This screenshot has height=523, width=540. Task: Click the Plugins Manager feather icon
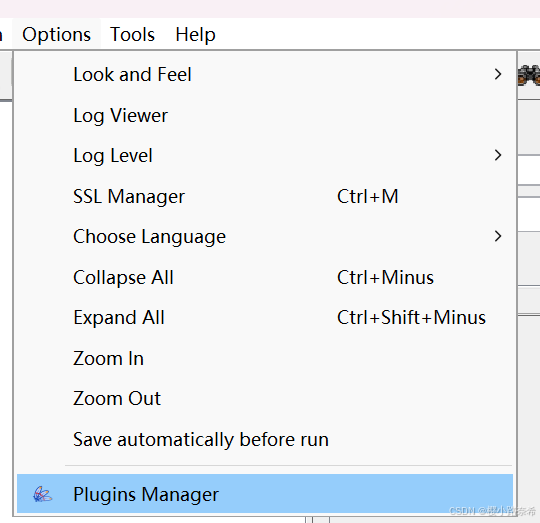click(42, 494)
